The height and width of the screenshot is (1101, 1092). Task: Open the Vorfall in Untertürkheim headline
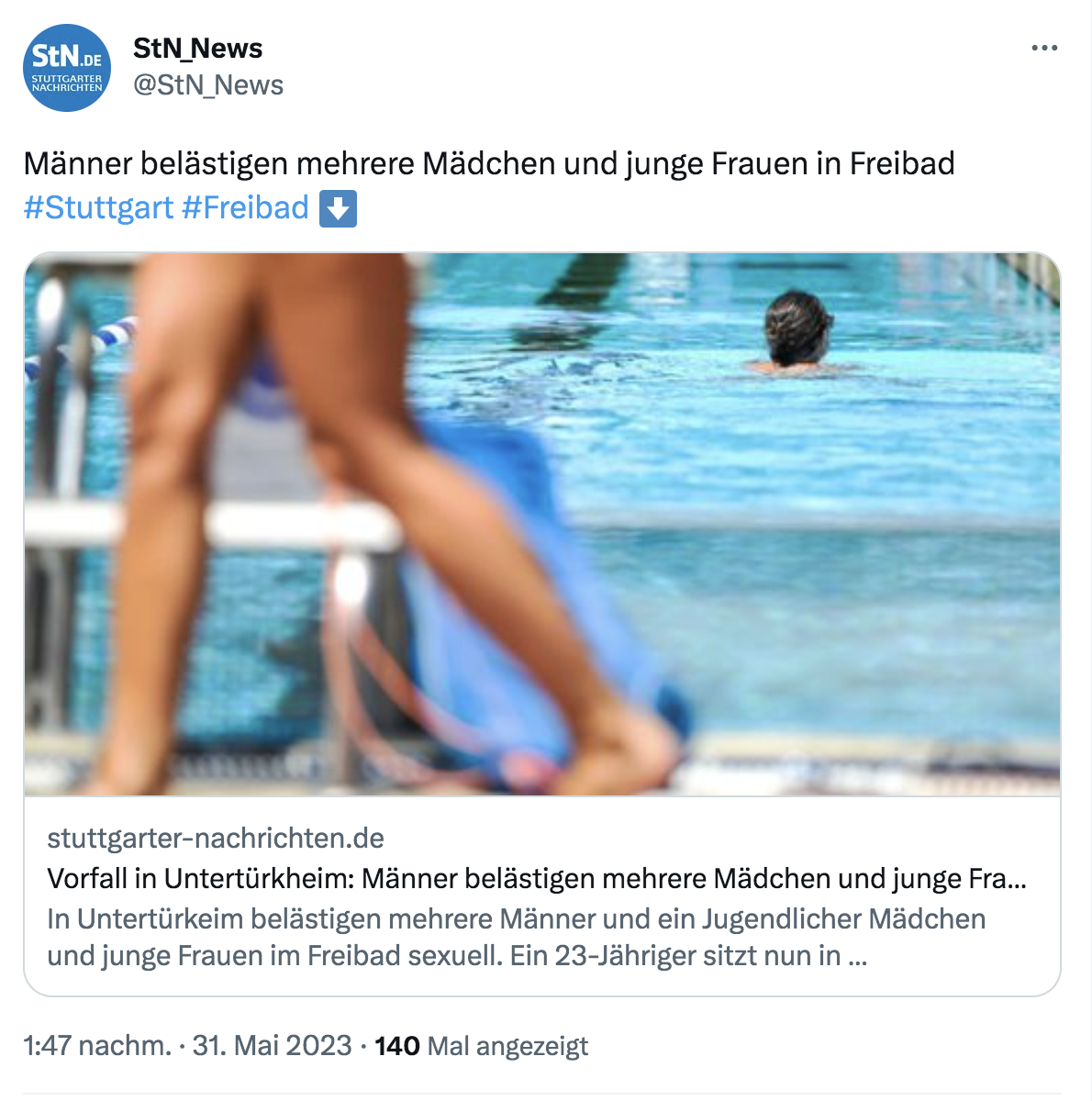537,878
